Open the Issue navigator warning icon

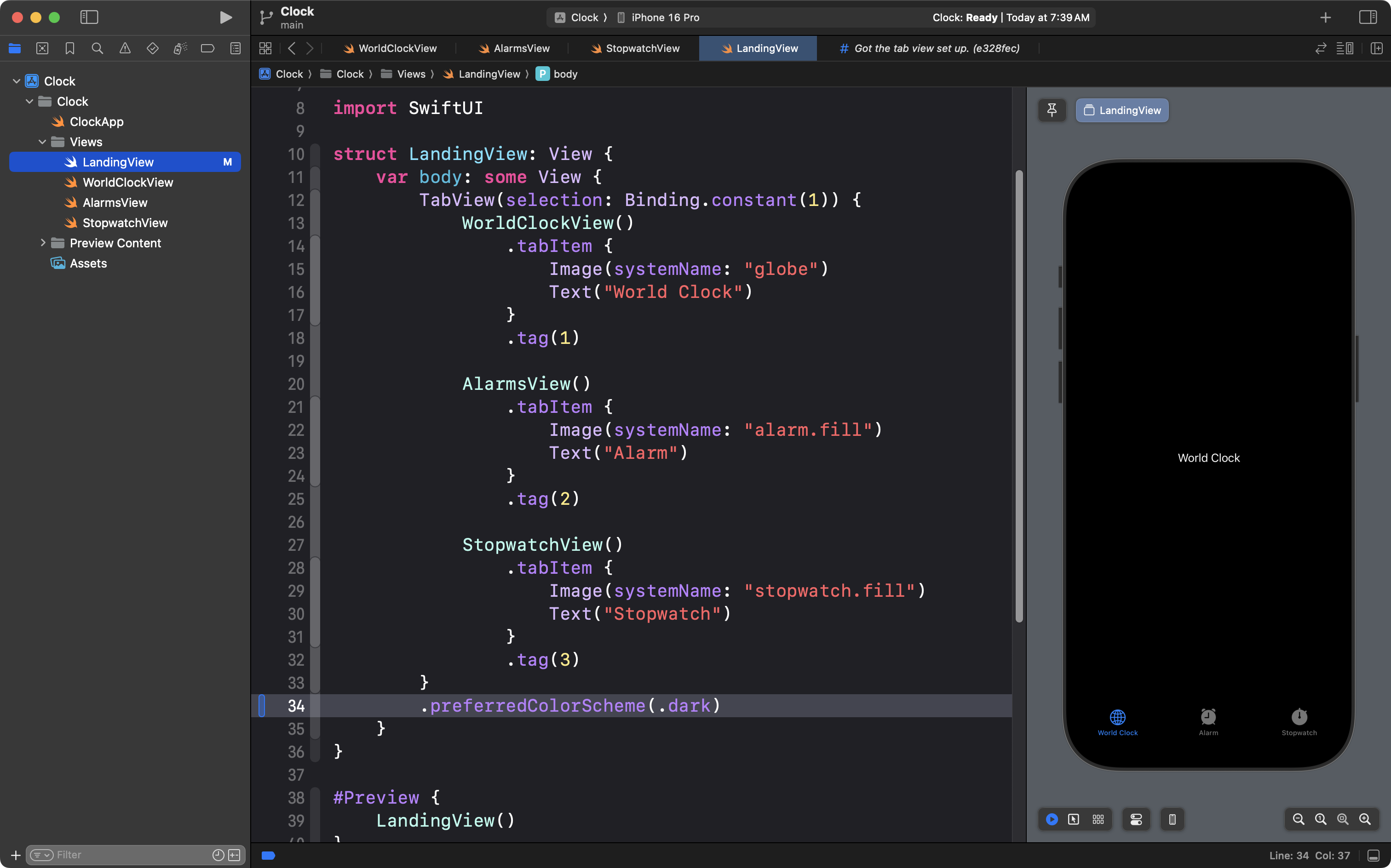pyautogui.click(x=125, y=48)
